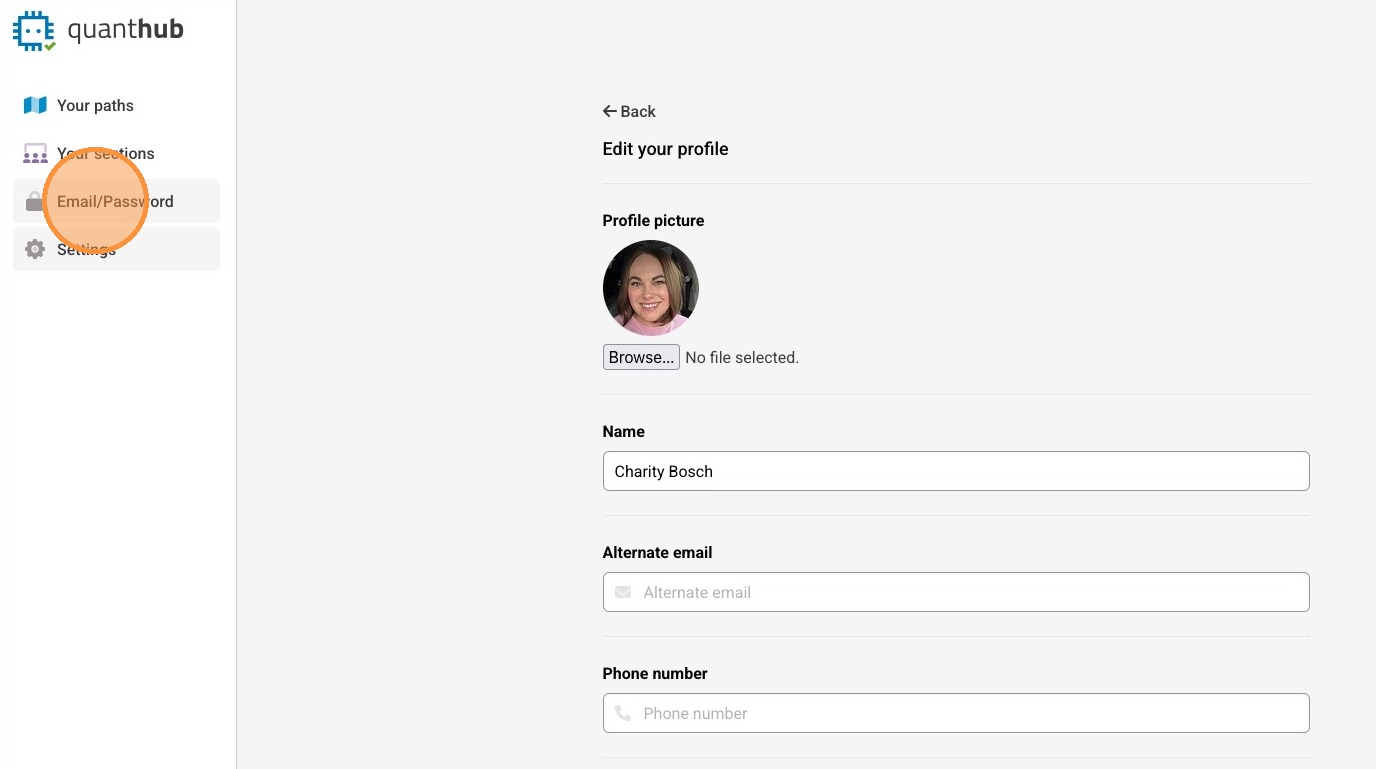Go to Email/Password page
Screen dimensions: 1376x769
(115, 201)
